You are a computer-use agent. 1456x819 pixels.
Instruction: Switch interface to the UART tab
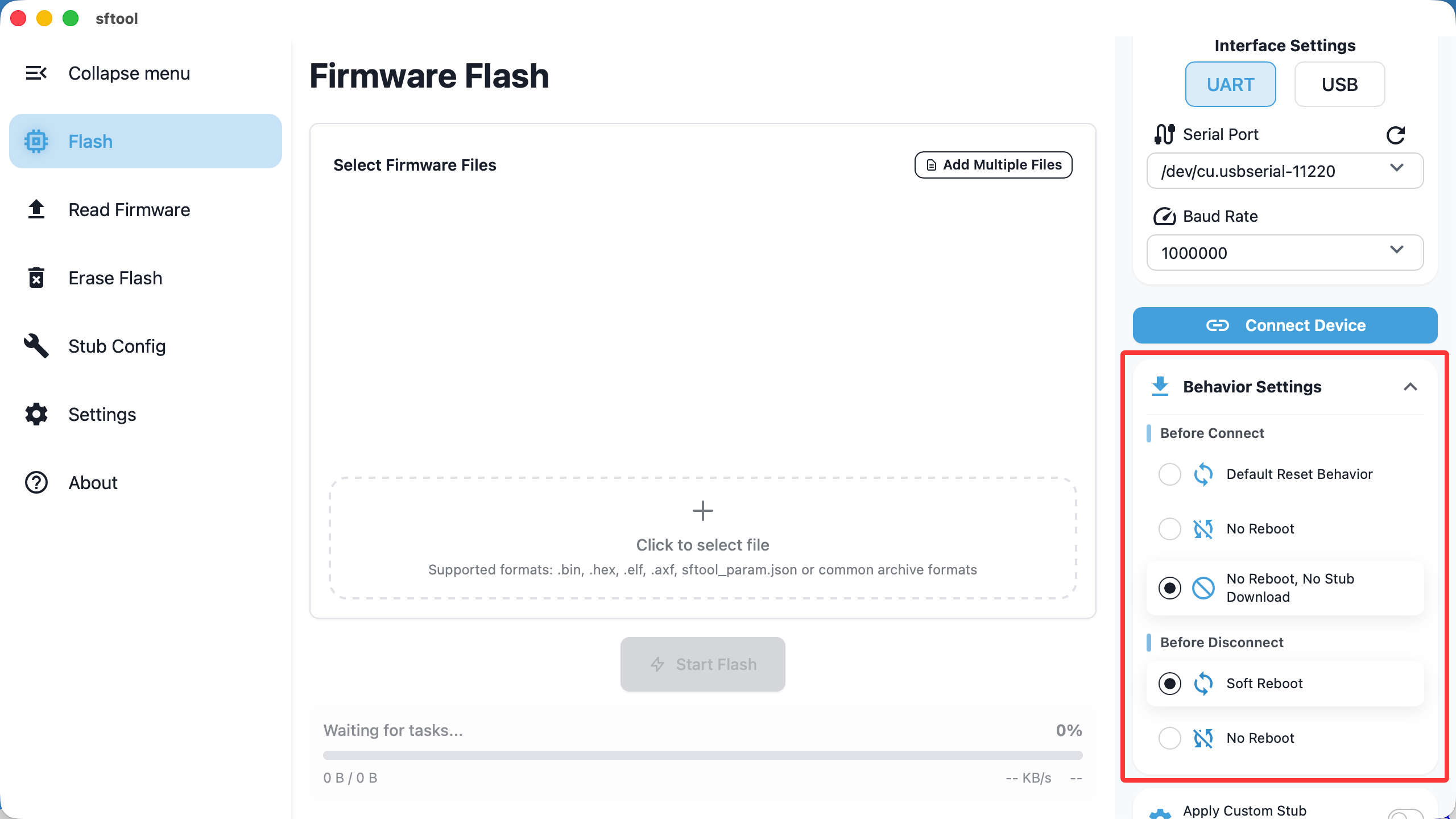click(x=1230, y=84)
